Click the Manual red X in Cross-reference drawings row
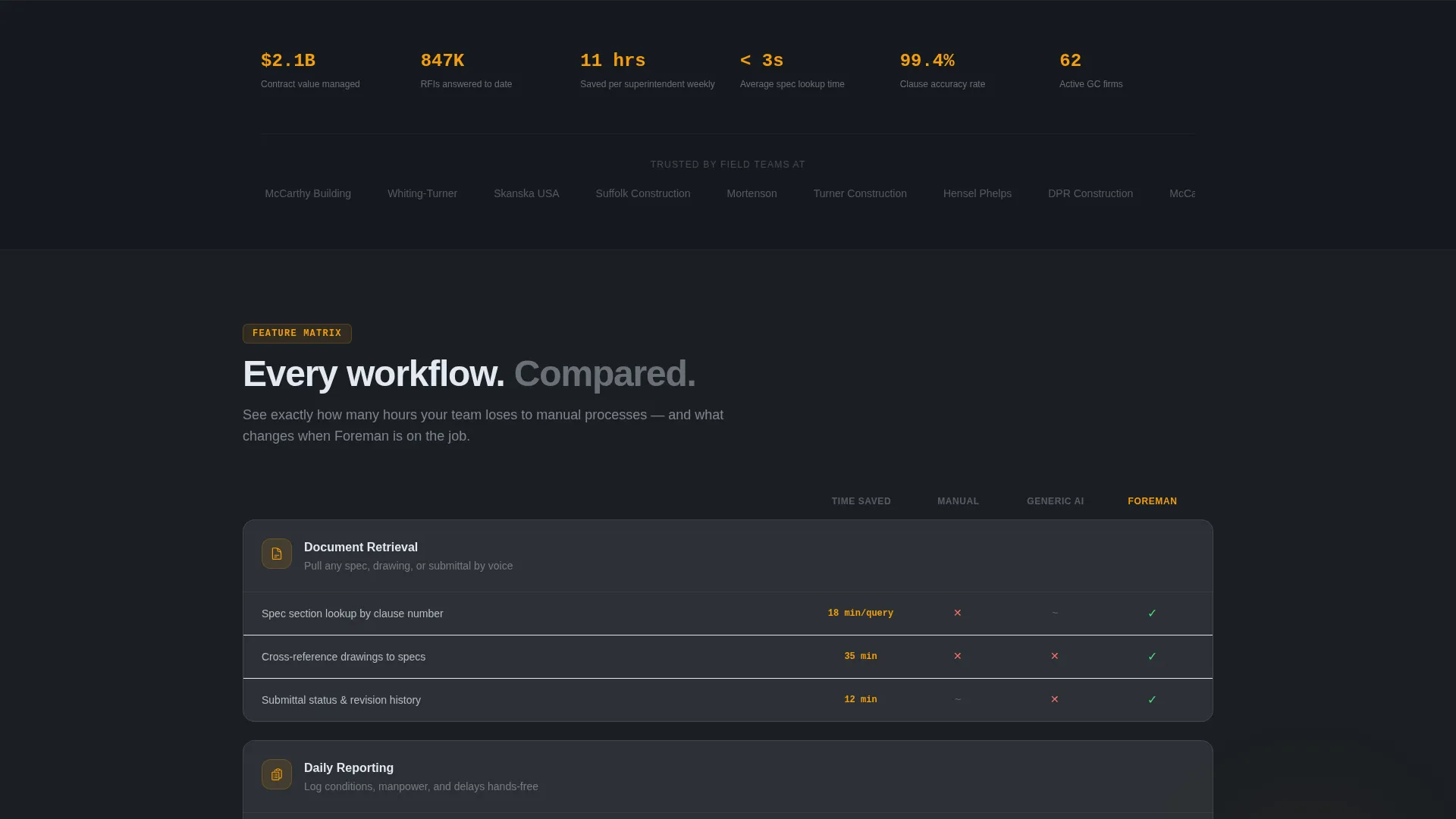The image size is (1456, 819). coord(958,656)
